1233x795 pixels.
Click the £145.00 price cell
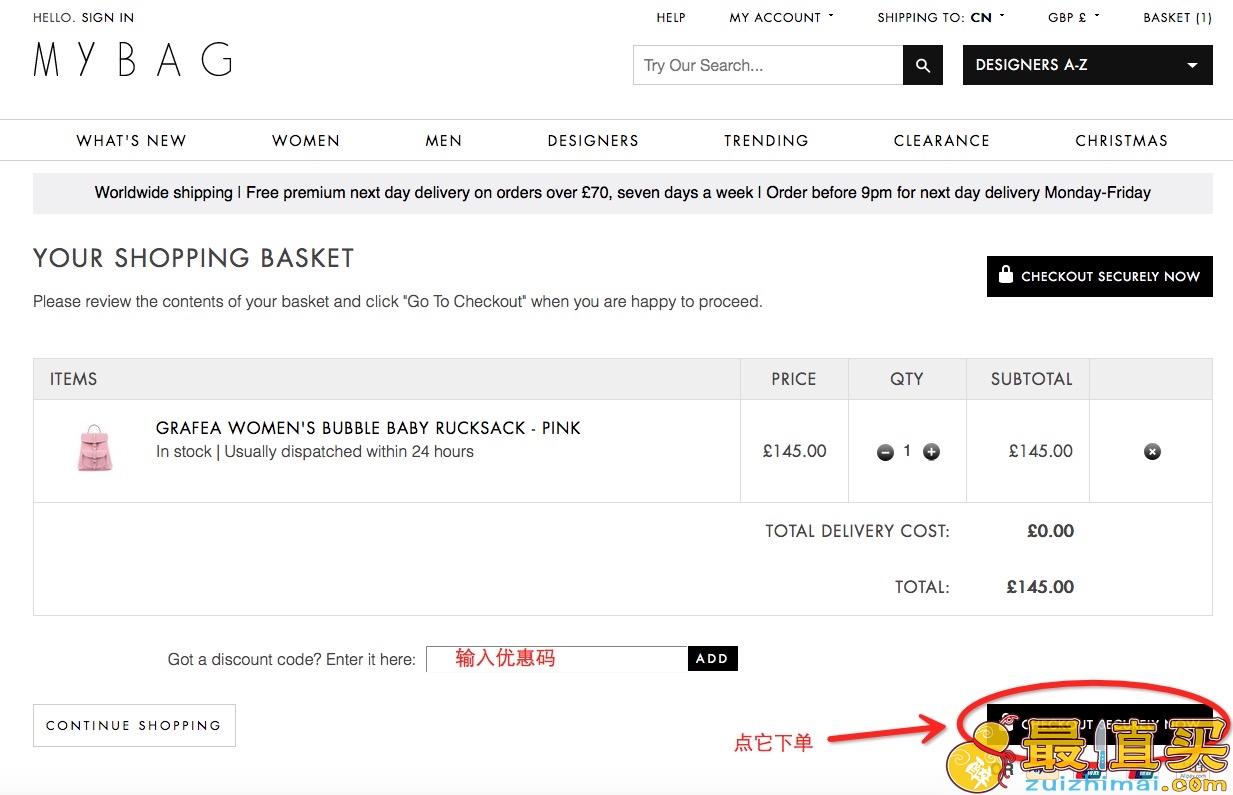tap(795, 451)
